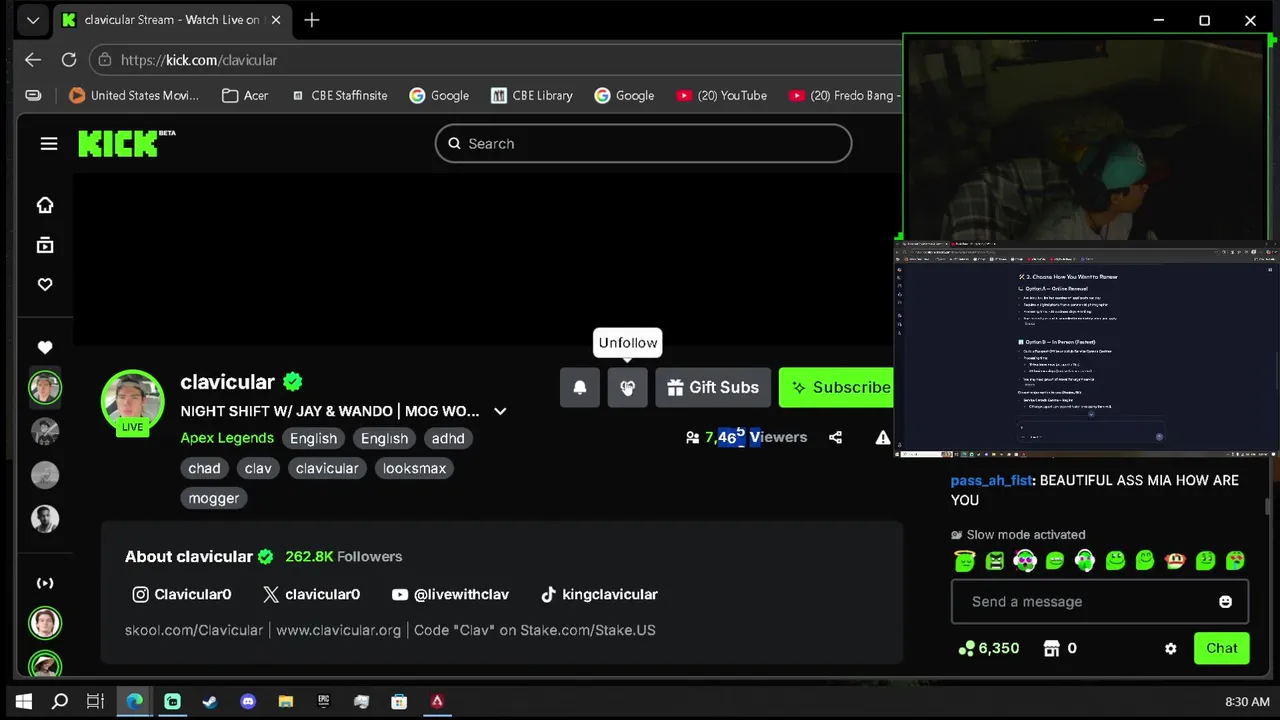Reload the page with the refresh button

pyautogui.click(x=69, y=60)
